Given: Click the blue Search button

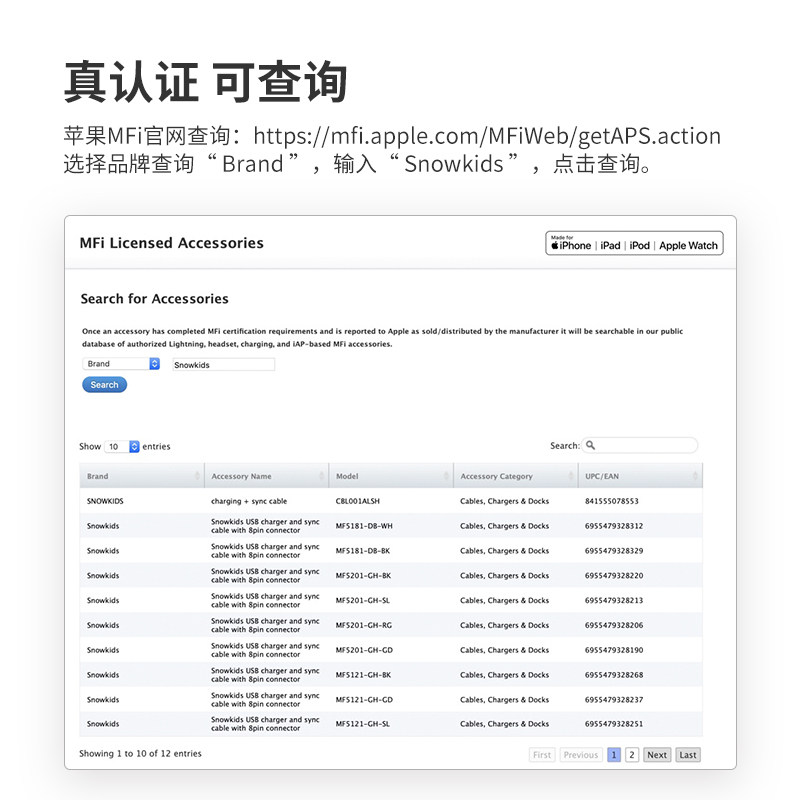Looking at the screenshot, I should click(x=105, y=385).
